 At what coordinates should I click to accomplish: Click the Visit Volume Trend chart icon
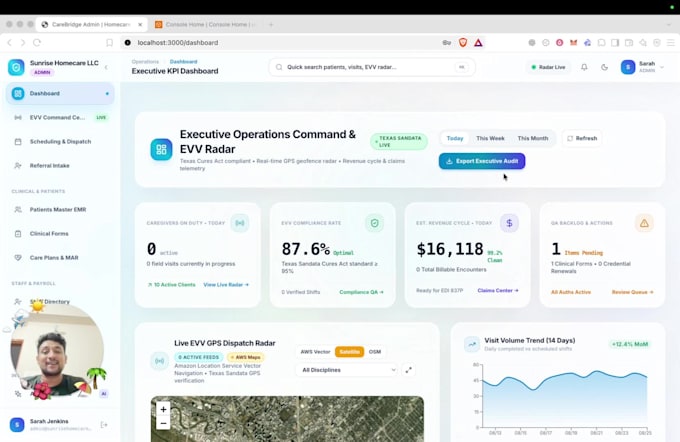click(x=472, y=344)
